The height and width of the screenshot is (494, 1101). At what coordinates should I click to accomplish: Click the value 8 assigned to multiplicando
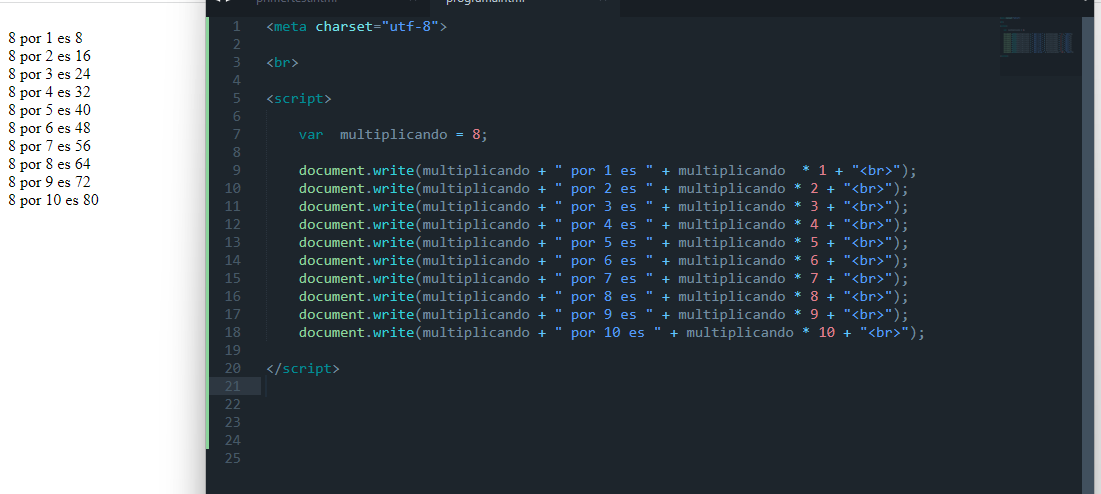(475, 135)
